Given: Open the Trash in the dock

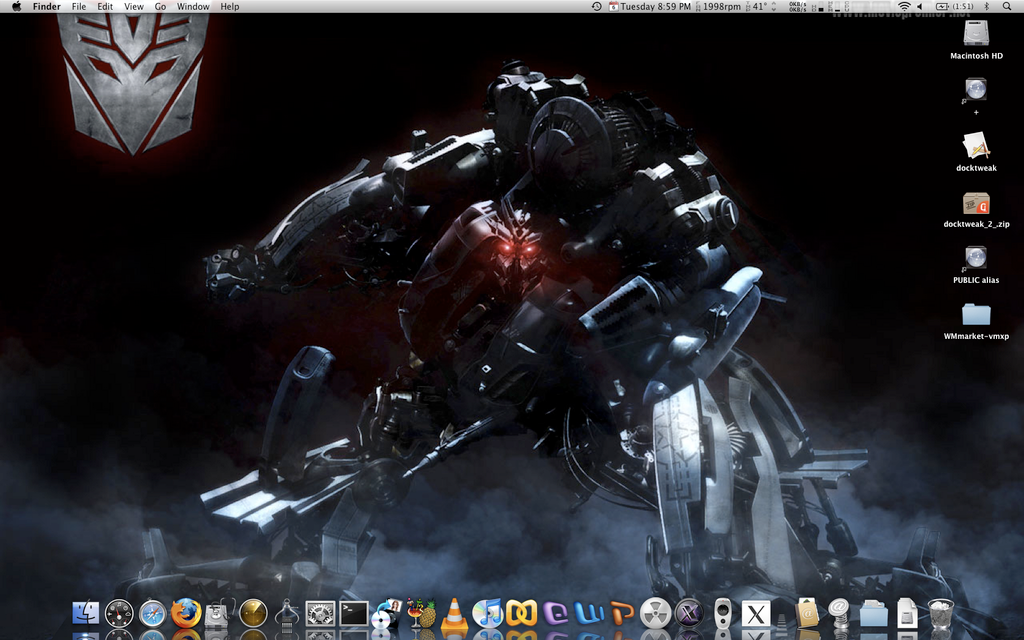Looking at the screenshot, I should tap(940, 614).
